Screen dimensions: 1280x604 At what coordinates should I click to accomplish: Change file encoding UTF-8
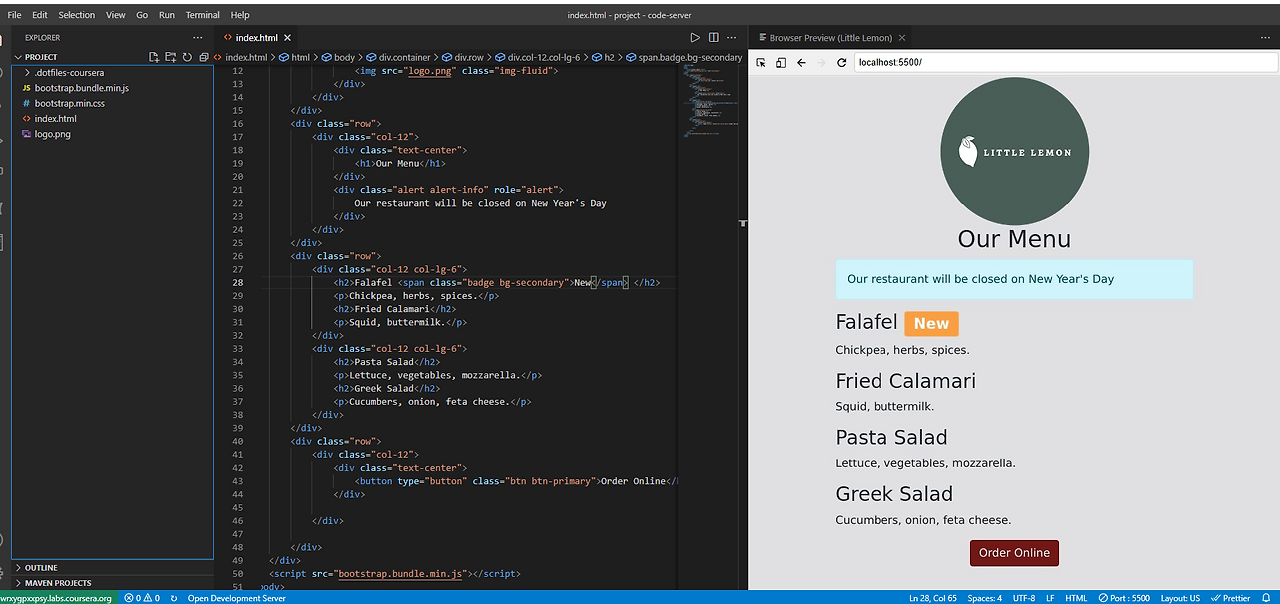[x=1024, y=598]
